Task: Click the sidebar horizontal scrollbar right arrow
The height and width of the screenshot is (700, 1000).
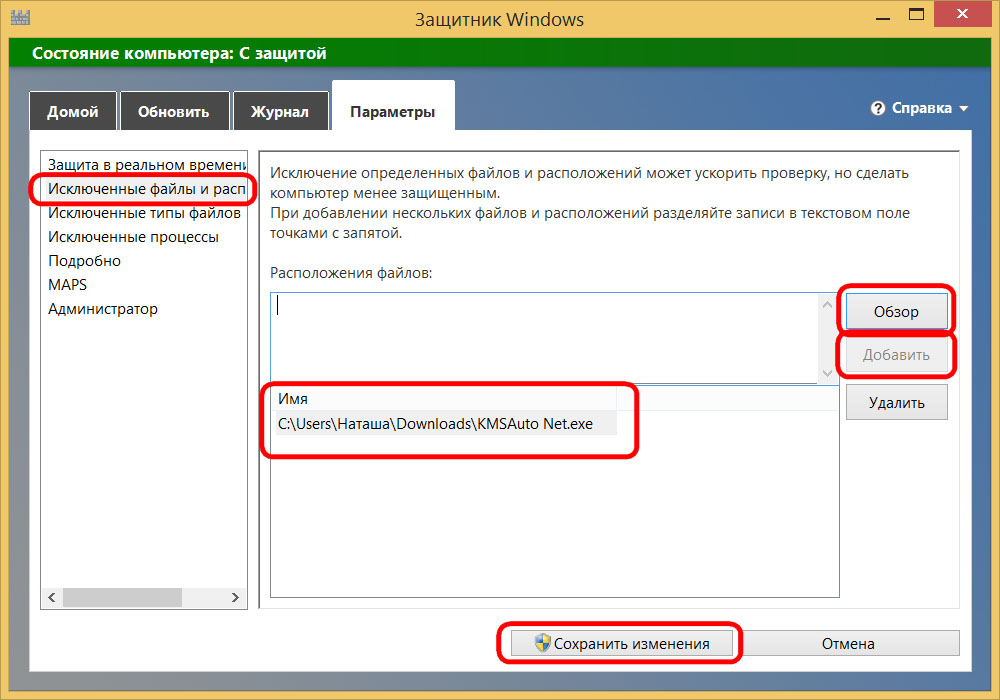Action: point(236,597)
